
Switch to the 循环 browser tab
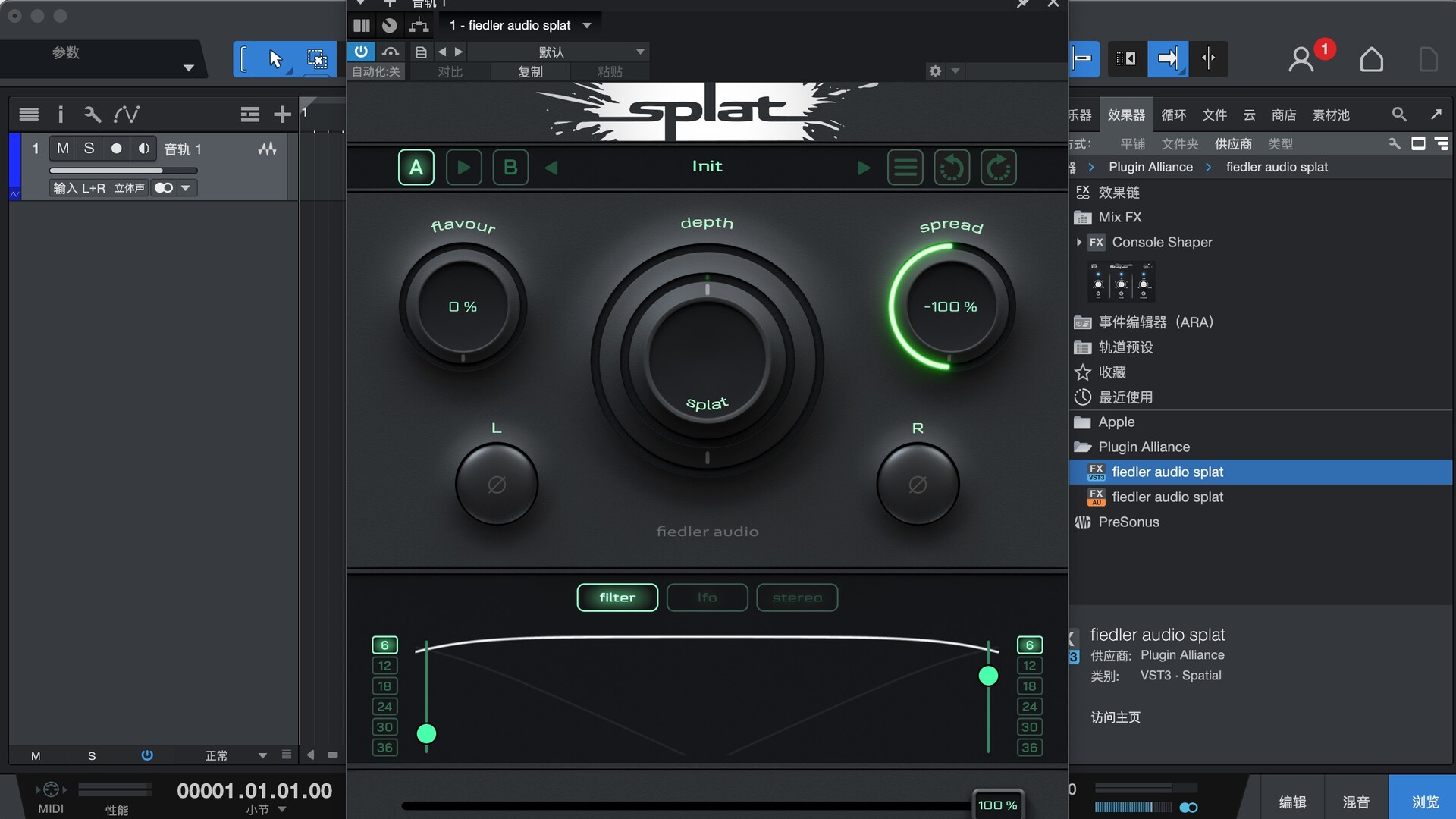pos(1173,115)
